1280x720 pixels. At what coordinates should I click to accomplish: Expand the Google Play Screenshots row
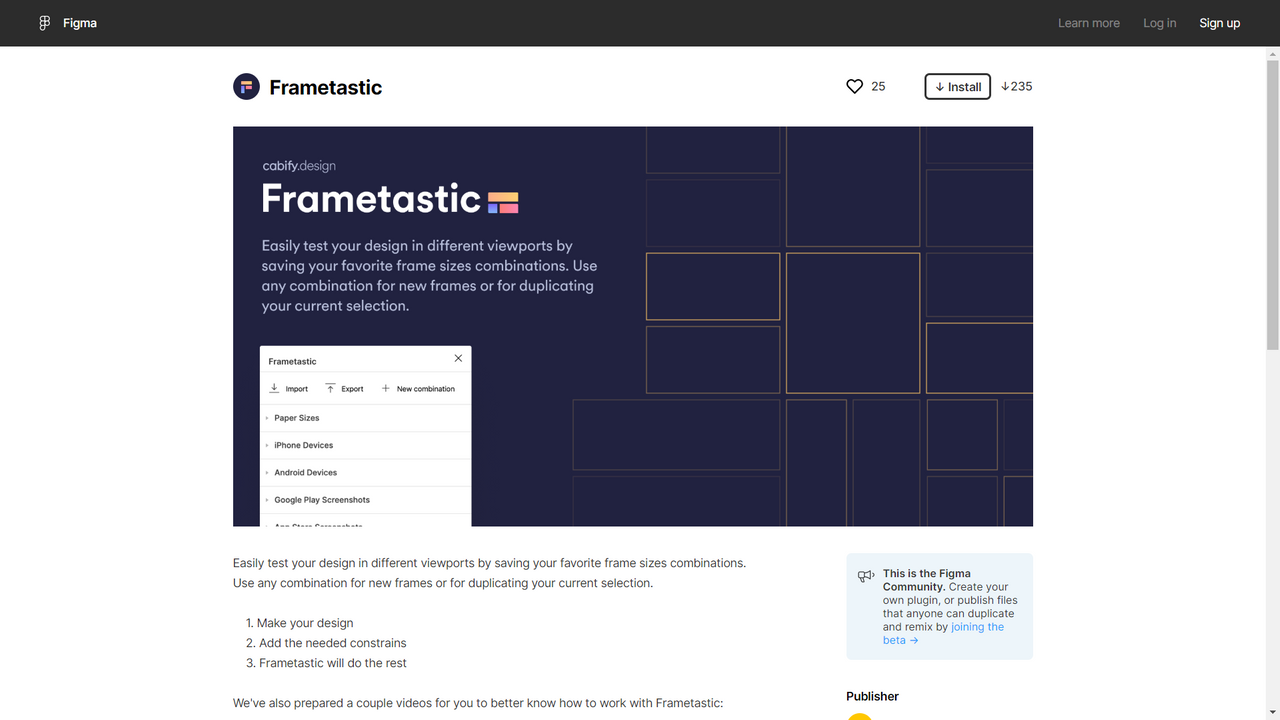click(x=365, y=500)
